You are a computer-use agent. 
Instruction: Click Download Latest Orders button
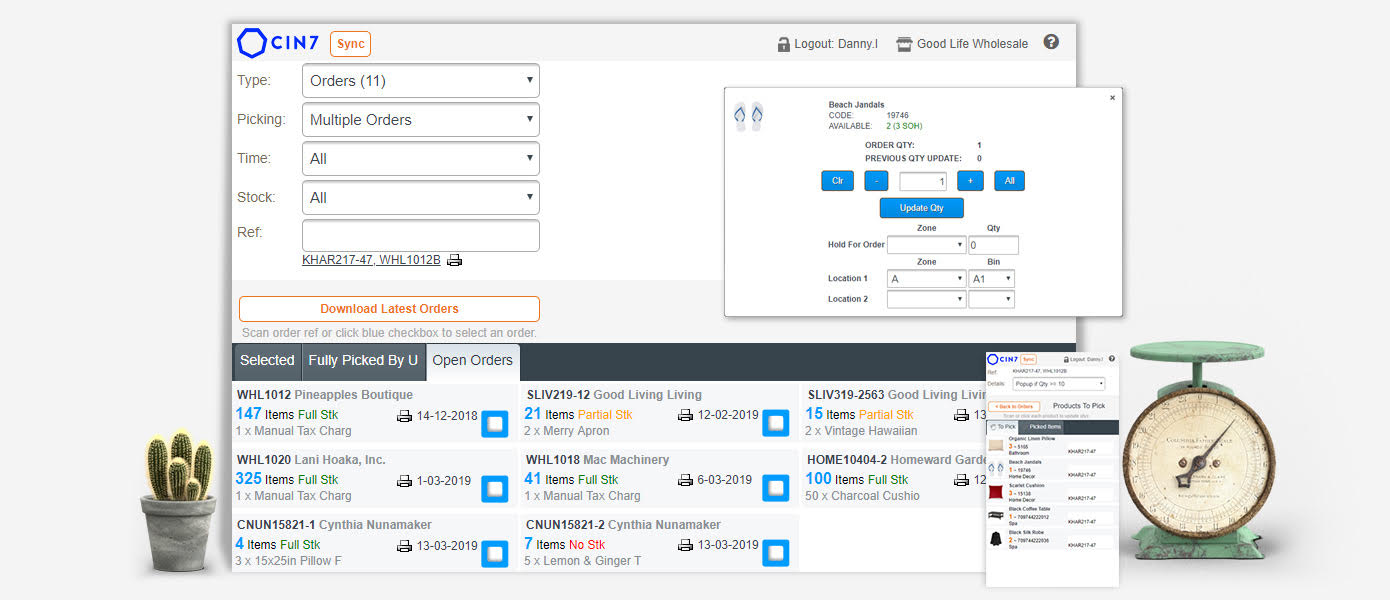click(x=389, y=309)
